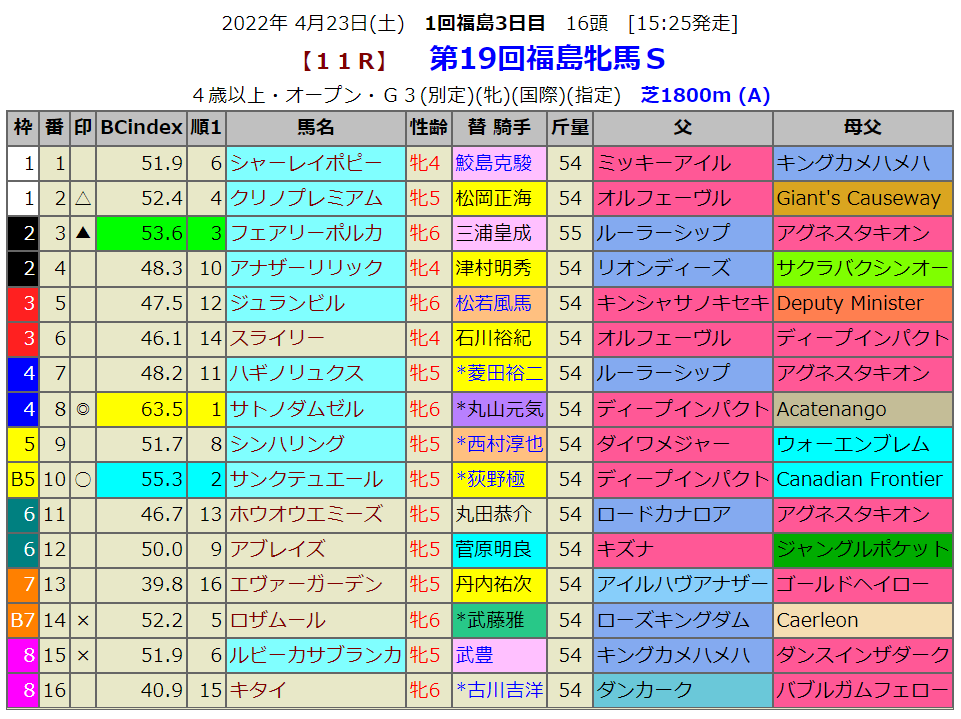961x719 pixels.
Task: Click the ▲ mark in row 3
Action: tap(83, 233)
